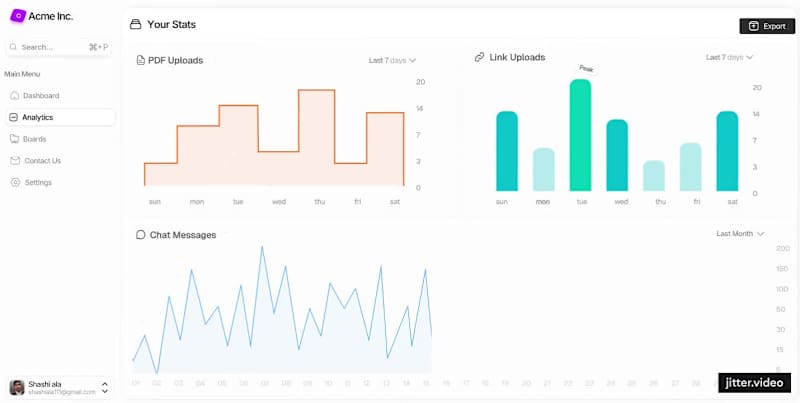Click the thu bar in Link Uploads
800x403 pixels.
[654, 175]
